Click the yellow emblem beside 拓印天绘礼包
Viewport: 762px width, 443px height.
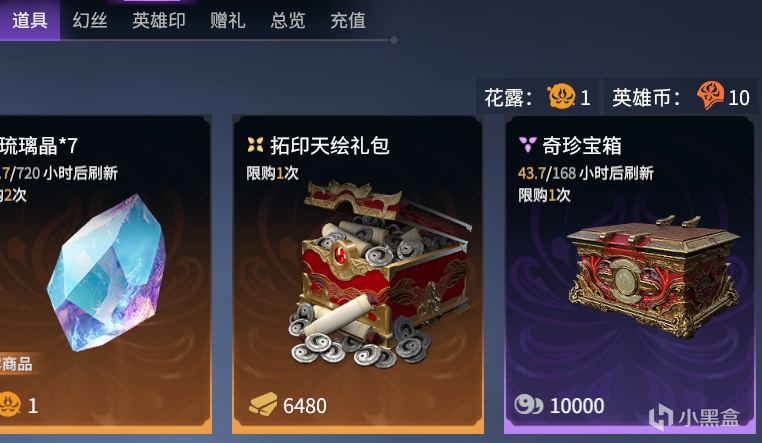pos(255,144)
